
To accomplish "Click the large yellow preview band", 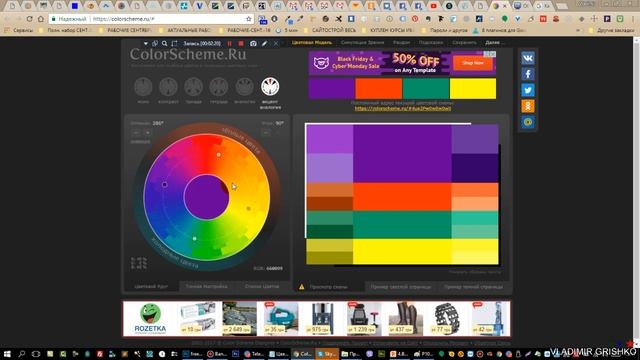I will (x=402, y=251).
